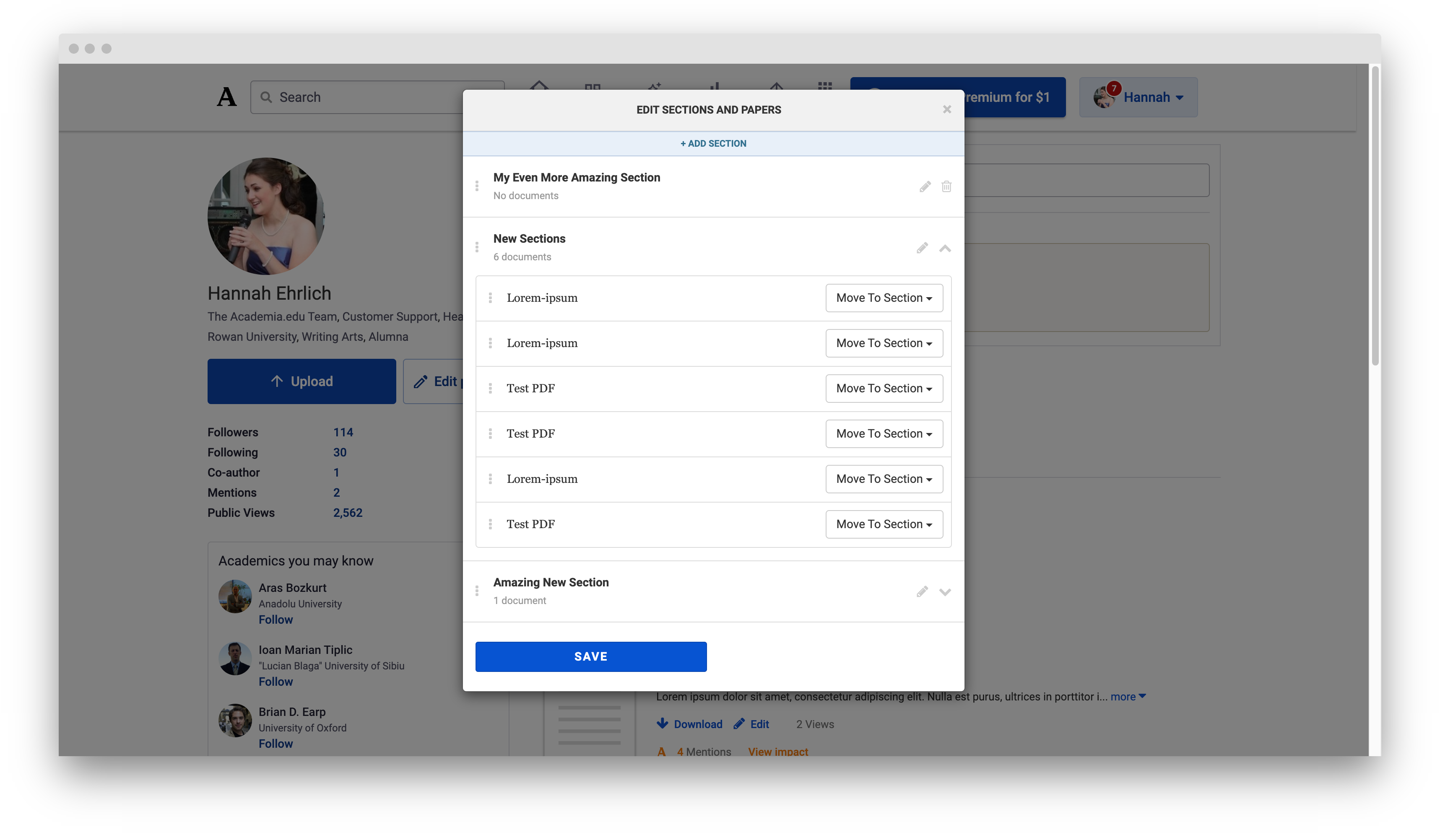The image size is (1440, 840).
Task: Click the My Even More Amazing Section title
Action: [x=577, y=178]
